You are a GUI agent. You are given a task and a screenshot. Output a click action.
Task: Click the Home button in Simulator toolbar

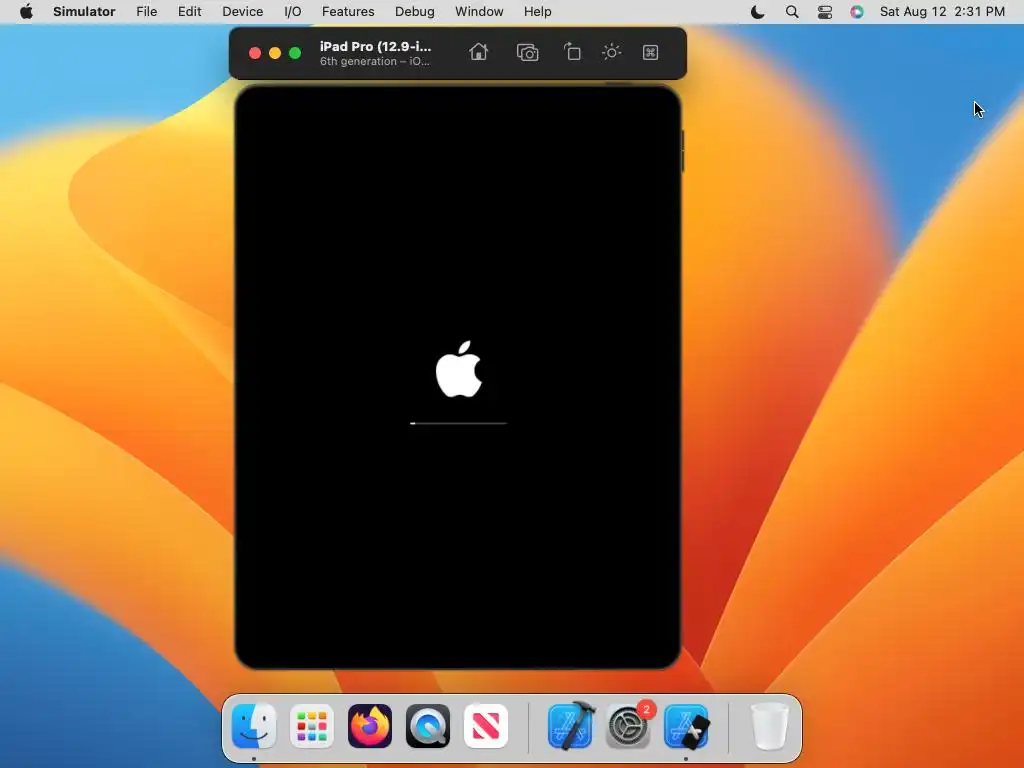click(478, 52)
